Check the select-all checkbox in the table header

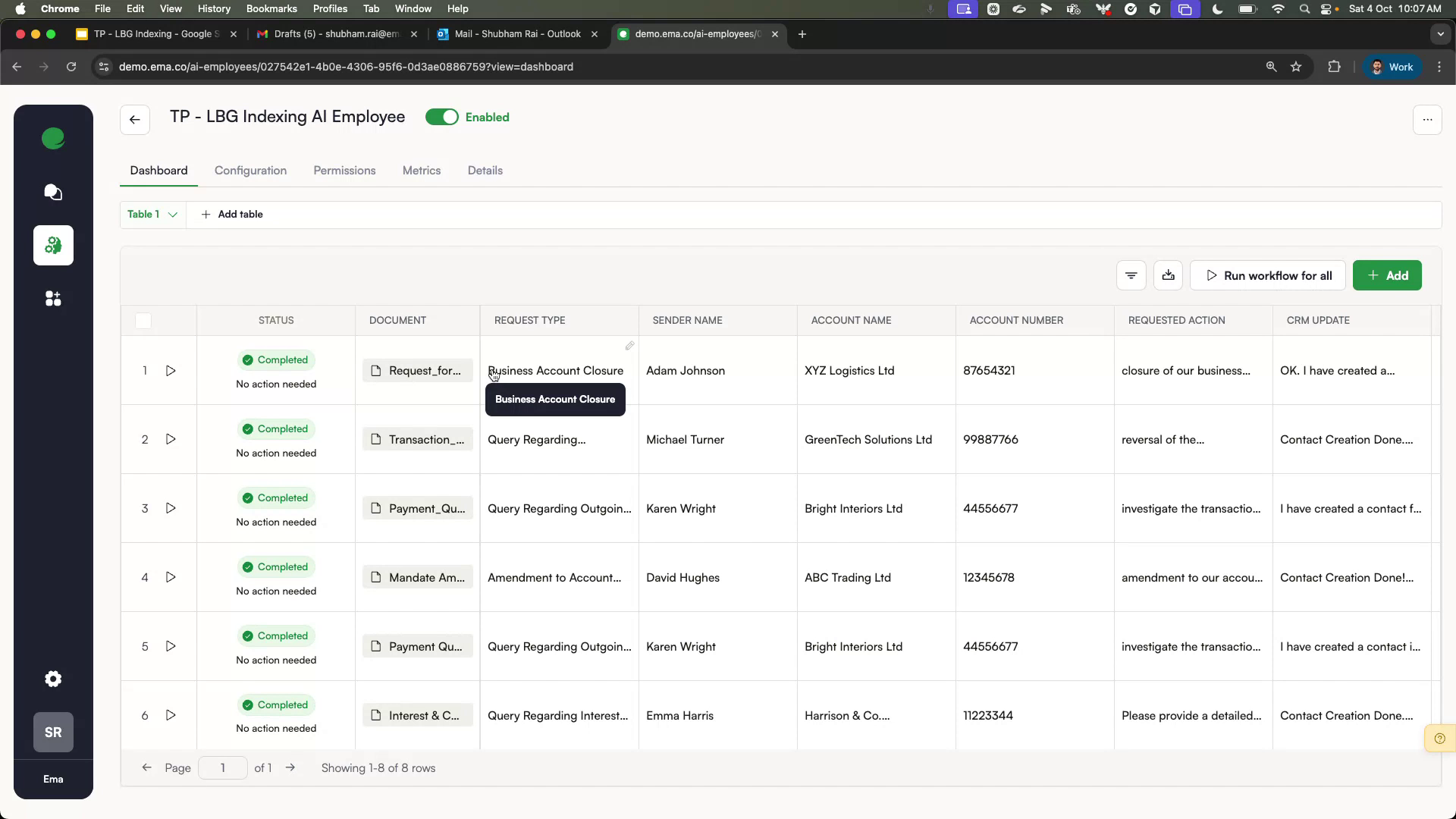(143, 321)
